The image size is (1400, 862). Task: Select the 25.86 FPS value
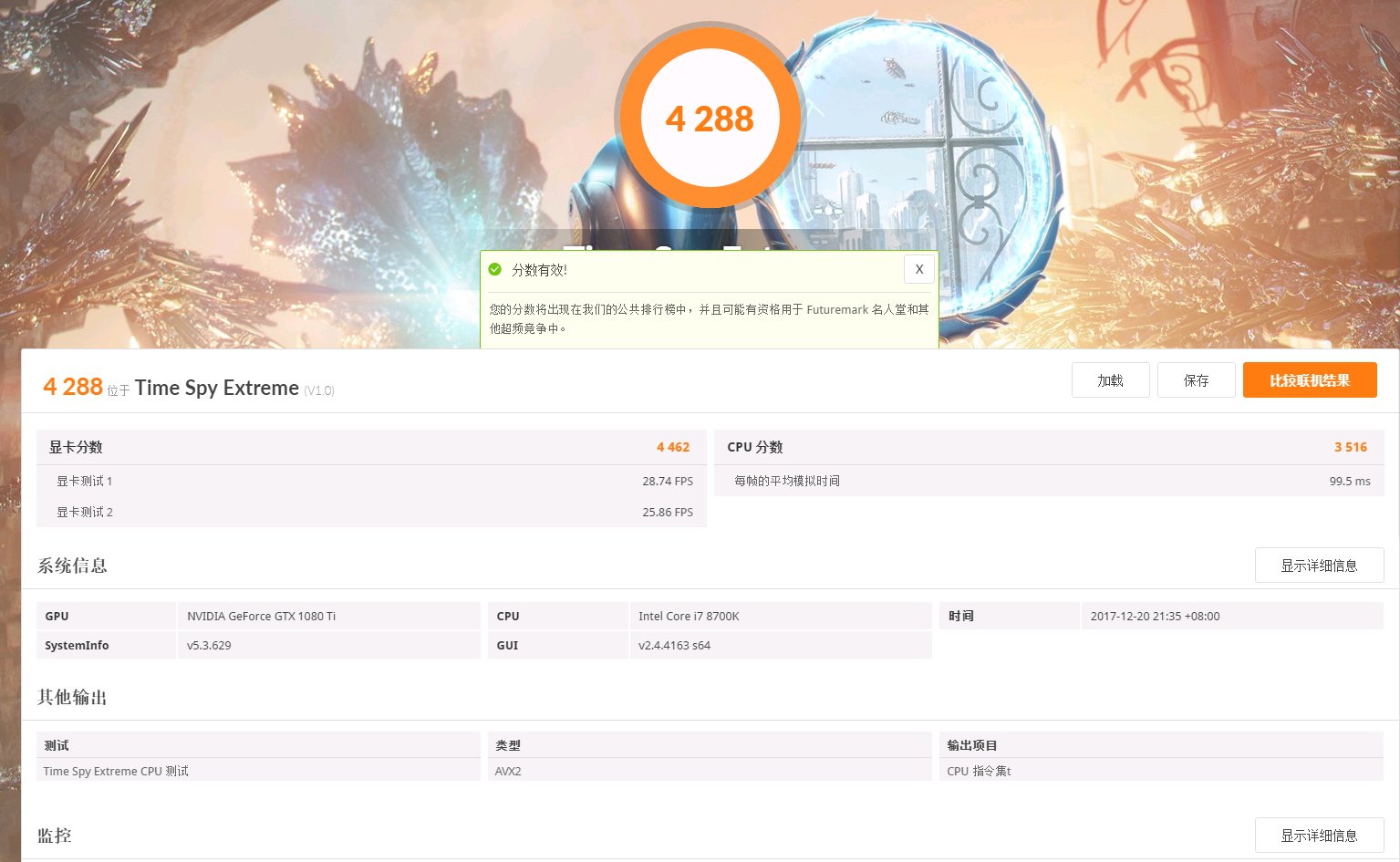tap(668, 512)
